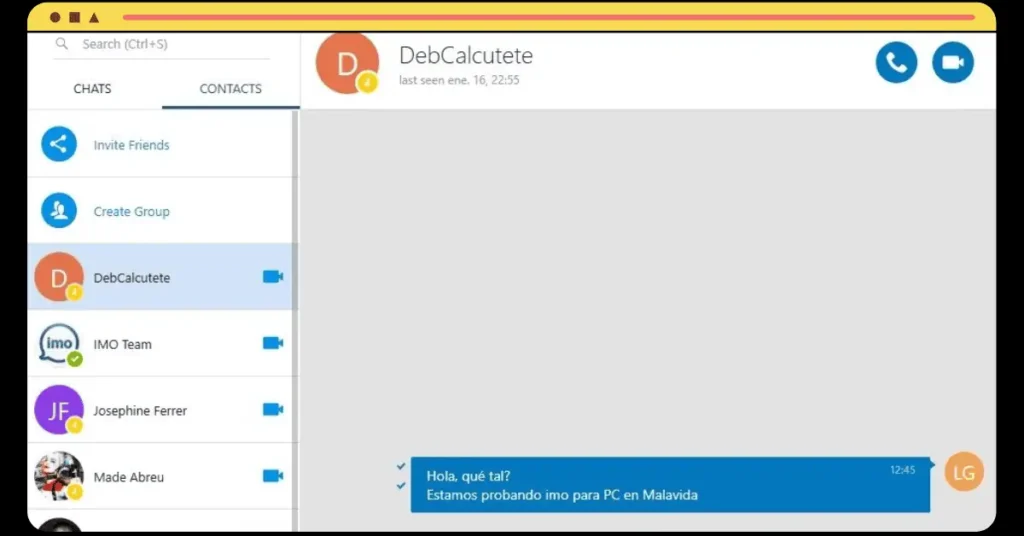Click Made Abreu profile picture
This screenshot has height=536, width=1024.
[x=59, y=476]
